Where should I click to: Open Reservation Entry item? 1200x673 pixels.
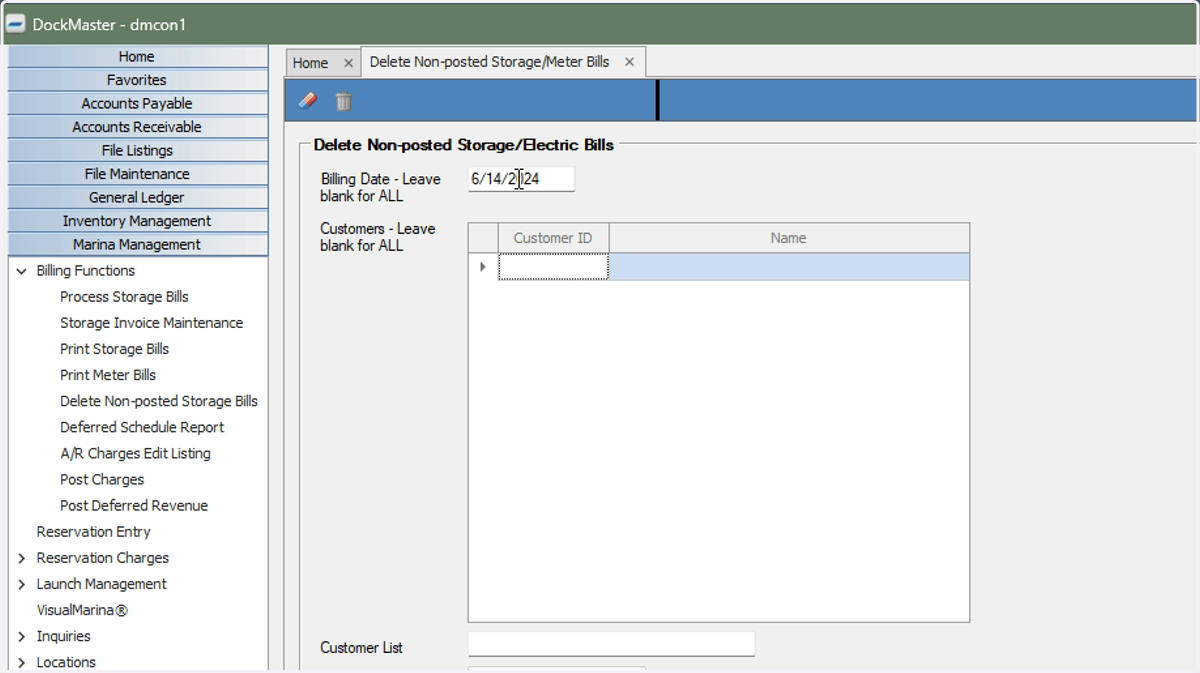pos(93,532)
